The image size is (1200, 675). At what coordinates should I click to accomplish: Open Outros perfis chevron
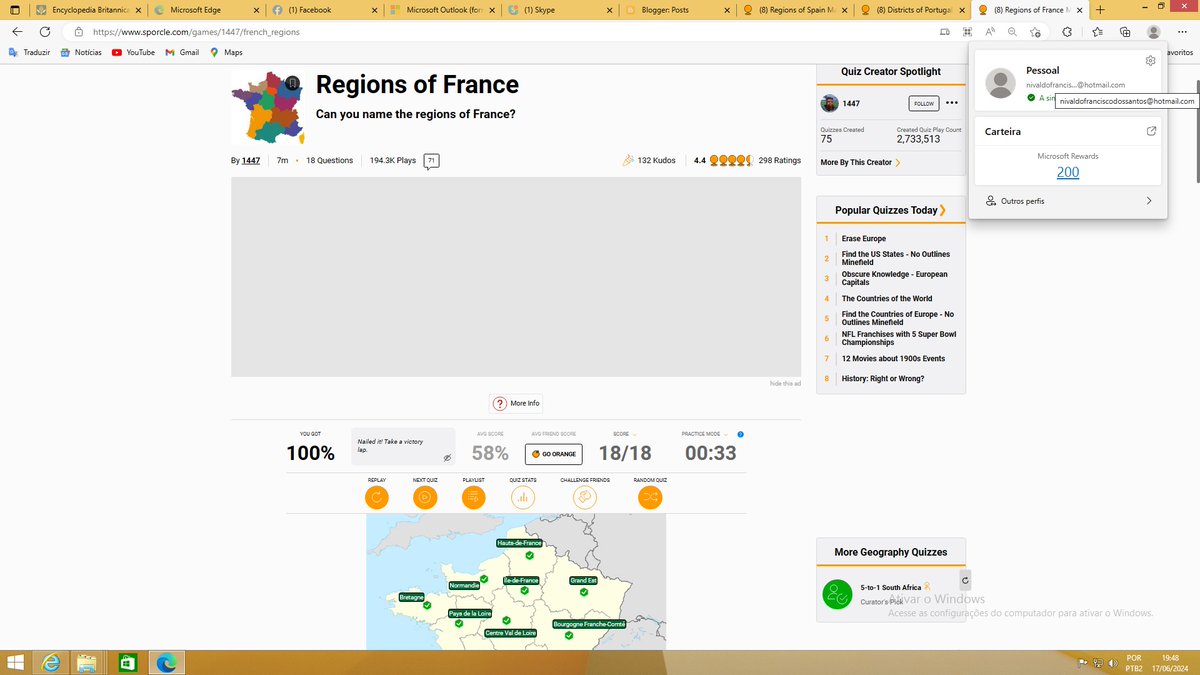point(1149,200)
